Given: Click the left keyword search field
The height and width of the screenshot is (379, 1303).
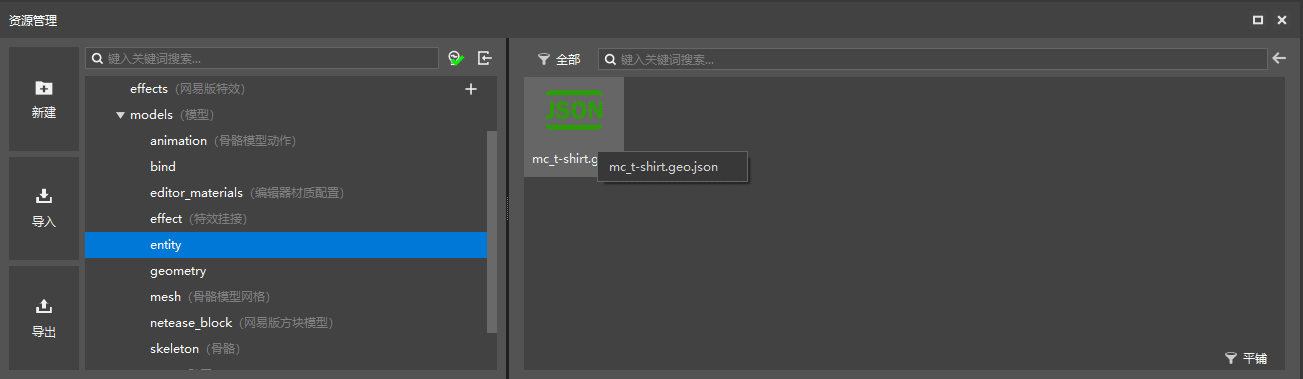Looking at the screenshot, I should (x=262, y=59).
